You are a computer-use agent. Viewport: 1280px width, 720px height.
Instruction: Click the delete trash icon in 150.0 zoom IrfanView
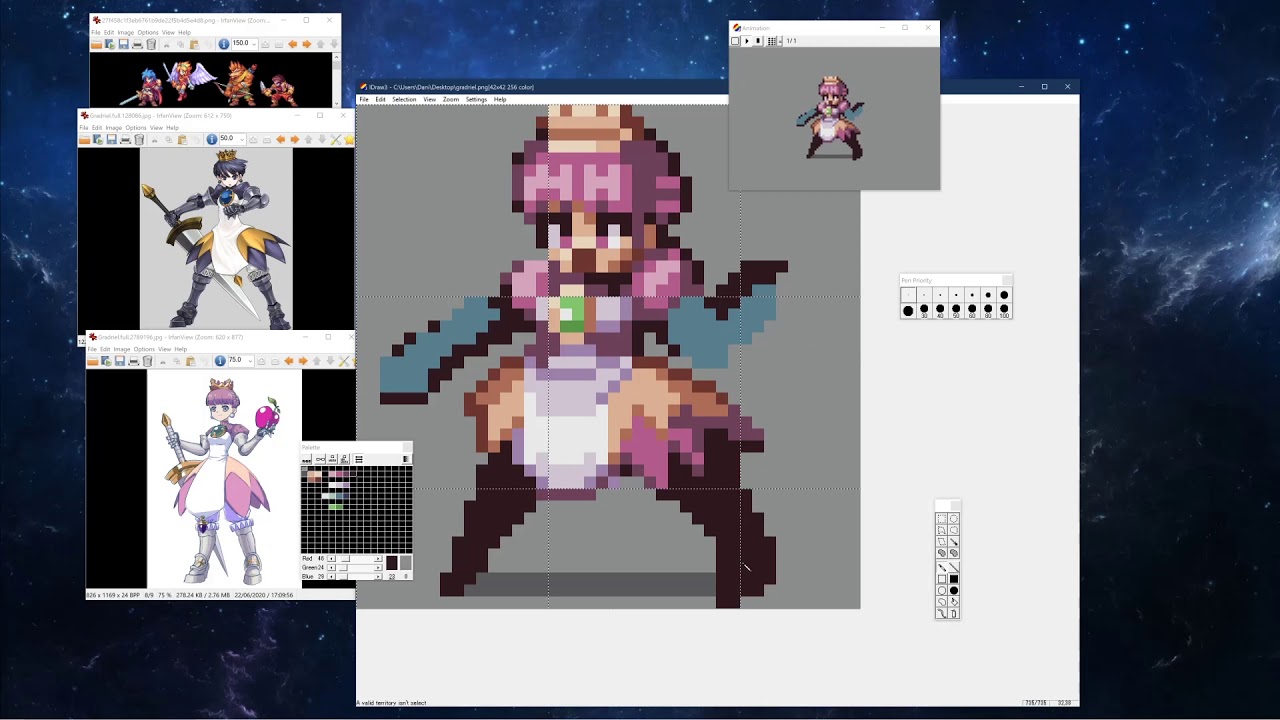[x=151, y=44]
